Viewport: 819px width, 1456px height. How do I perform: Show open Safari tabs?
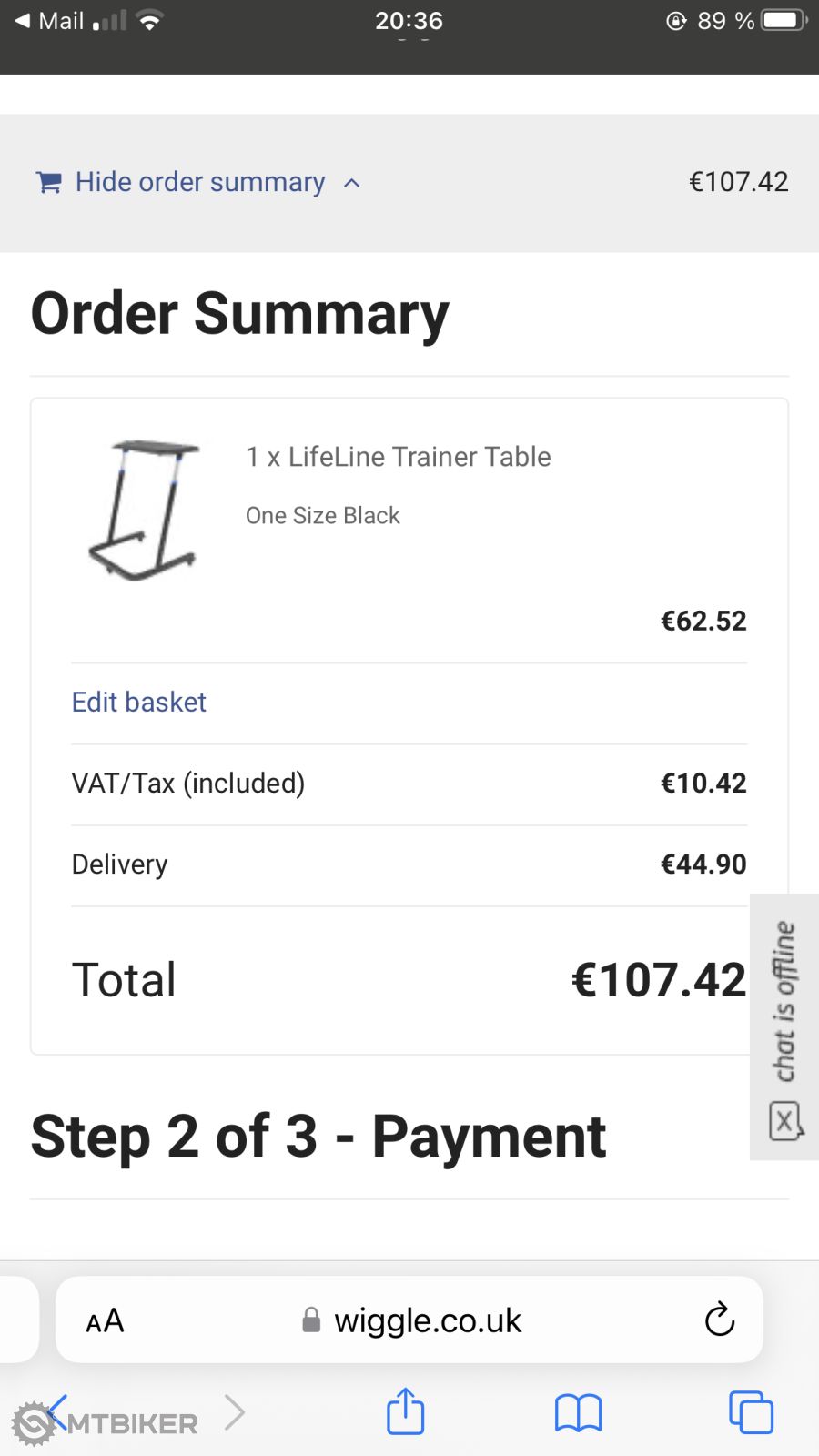(x=751, y=1413)
